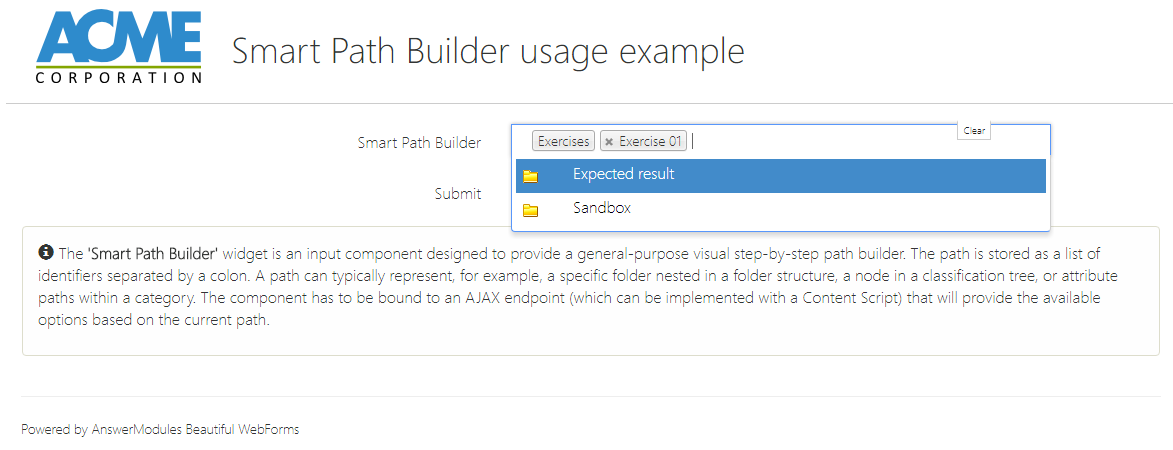
Task: Remove the Exercise 01 tag with its x icon
Action: (609, 142)
